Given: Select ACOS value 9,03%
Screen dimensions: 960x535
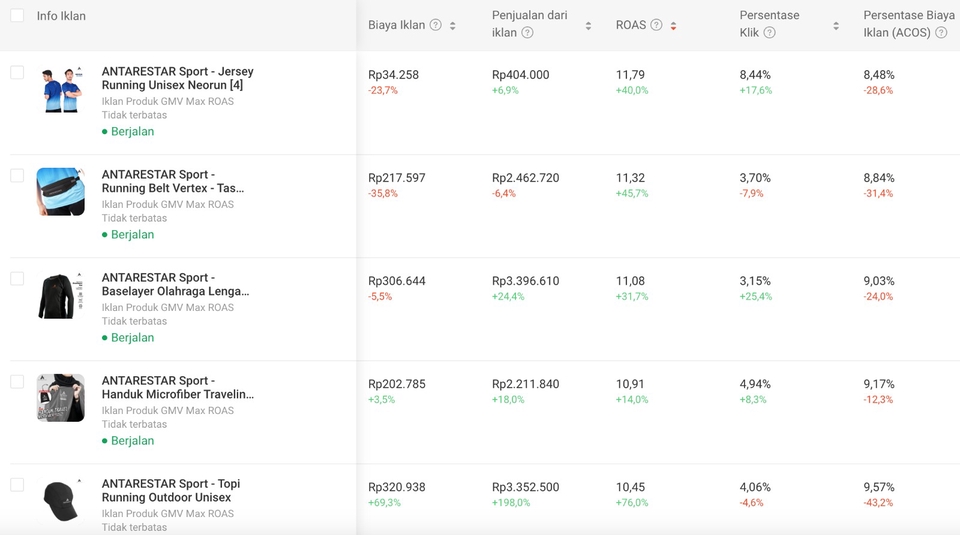Looking at the screenshot, I should 879,281.
